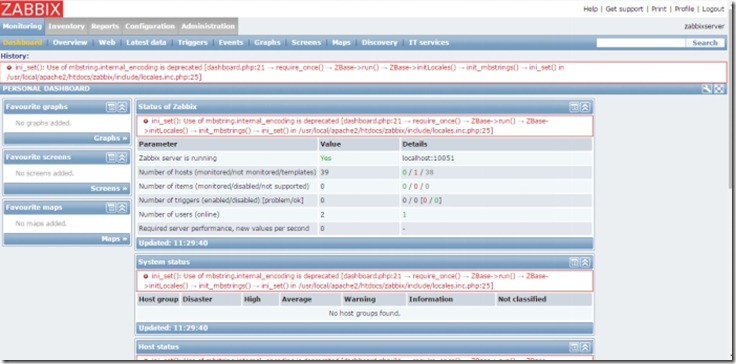Click the Print link
The width and height of the screenshot is (736, 364).
tap(659, 9)
